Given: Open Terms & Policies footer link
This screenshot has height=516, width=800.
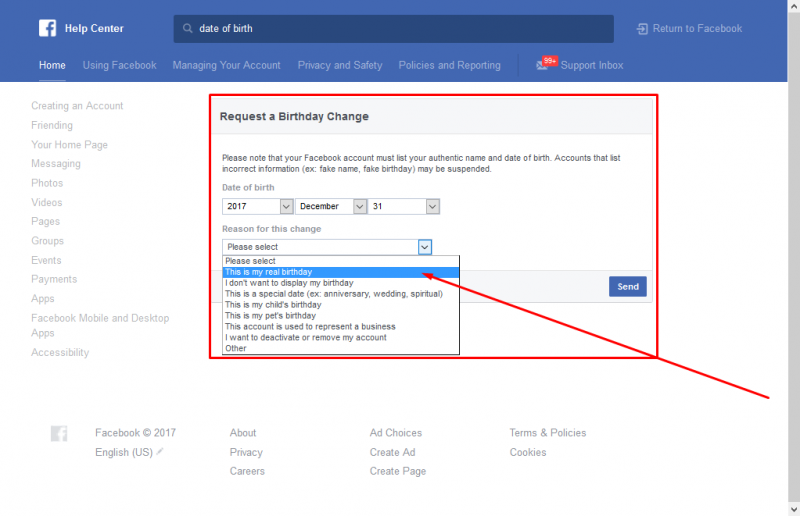Looking at the screenshot, I should (x=548, y=433).
